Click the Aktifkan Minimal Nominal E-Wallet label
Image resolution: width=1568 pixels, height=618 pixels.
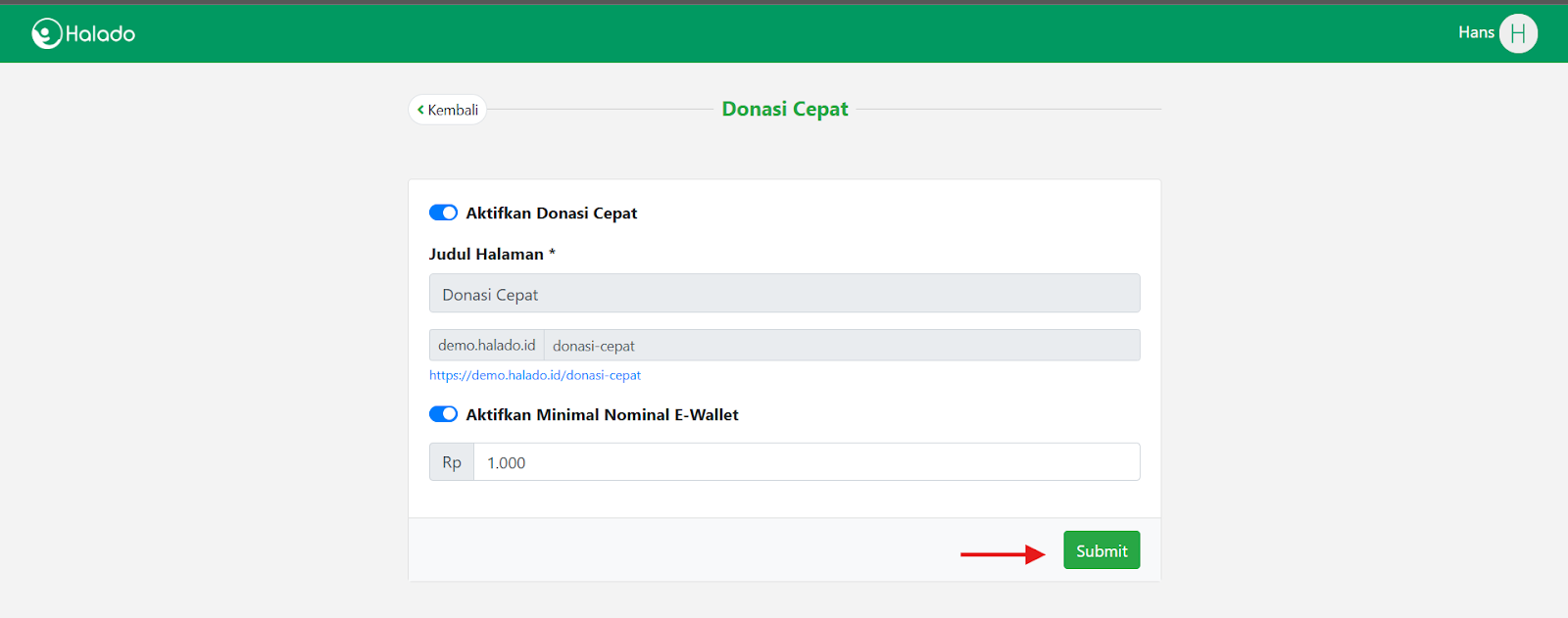coord(602,415)
